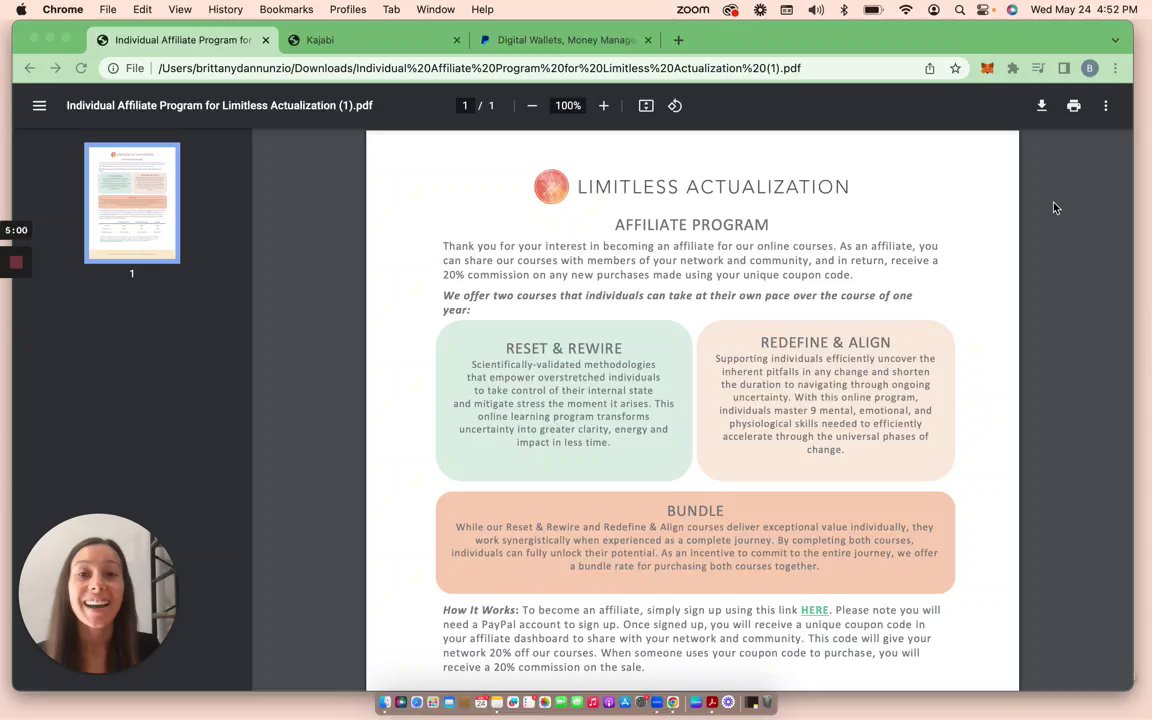Open the Profiles menu
This screenshot has height=720, width=1152.
[348, 10]
